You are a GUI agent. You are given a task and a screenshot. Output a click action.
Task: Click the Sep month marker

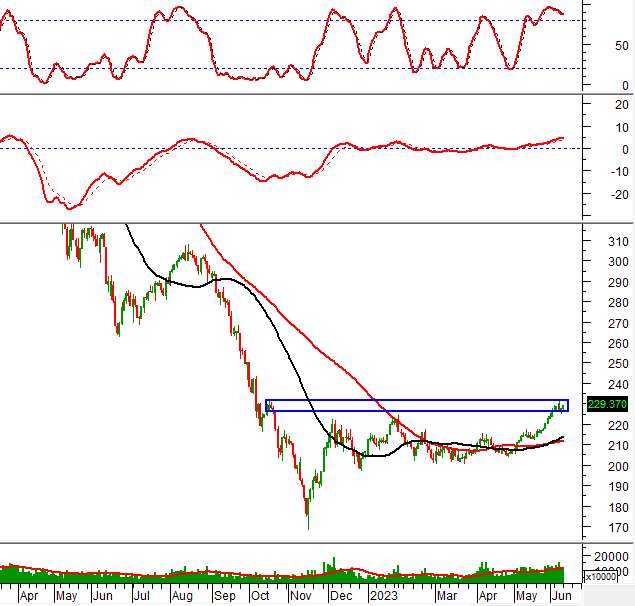pos(223,595)
